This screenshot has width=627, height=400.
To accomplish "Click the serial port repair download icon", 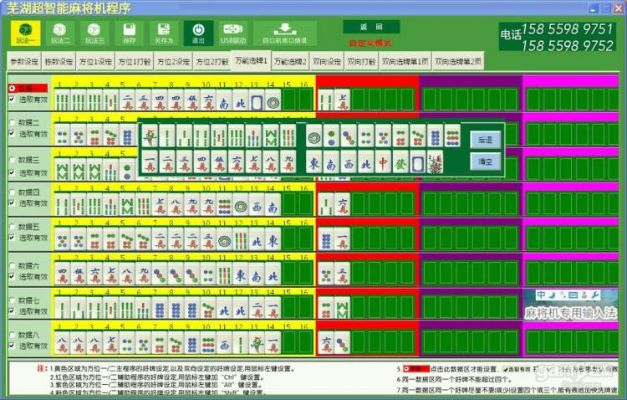I will pos(285,33).
